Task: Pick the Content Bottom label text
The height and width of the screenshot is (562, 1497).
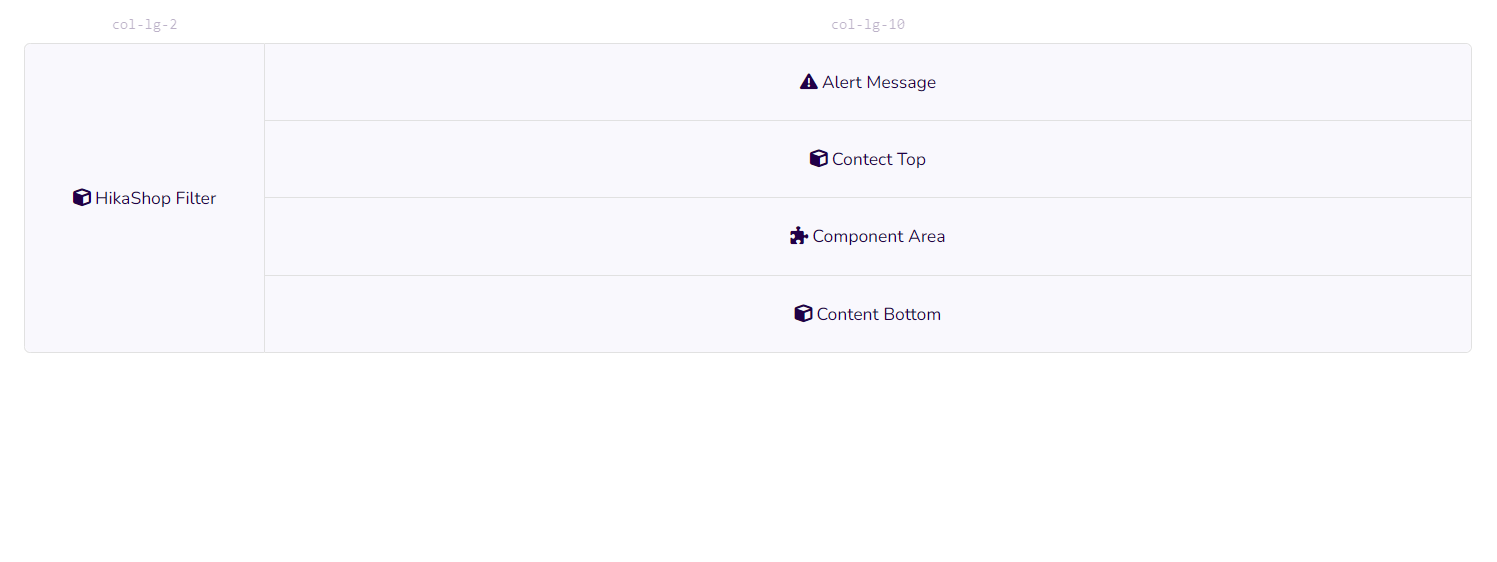Action: [879, 314]
